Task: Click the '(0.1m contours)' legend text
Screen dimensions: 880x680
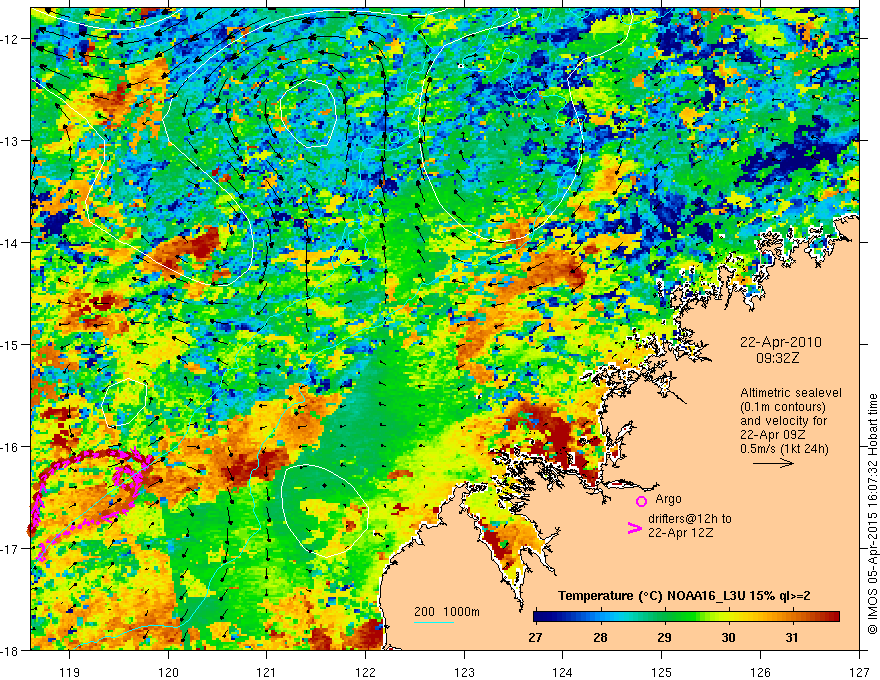Action: (x=783, y=407)
